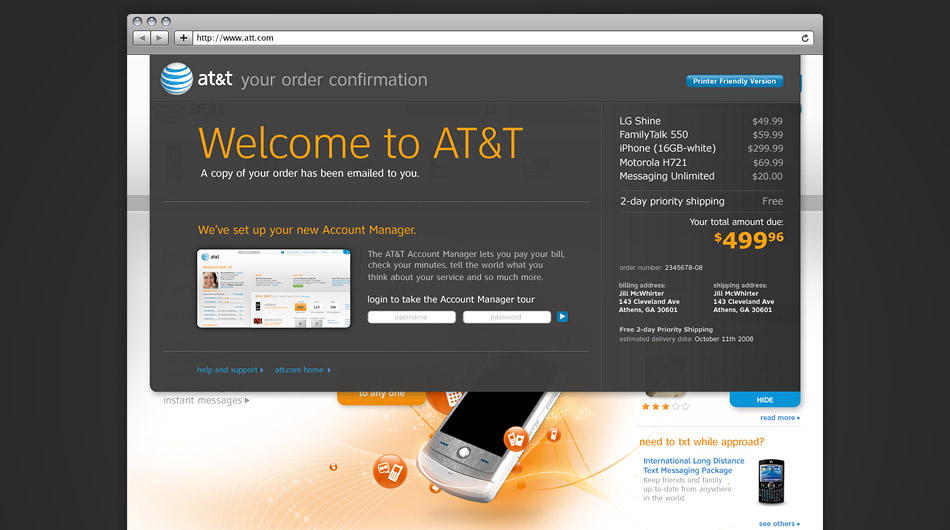Viewport: 950px width, 530px height.
Task: Click 'need to txt while approad?' heading
Action: (x=702, y=442)
